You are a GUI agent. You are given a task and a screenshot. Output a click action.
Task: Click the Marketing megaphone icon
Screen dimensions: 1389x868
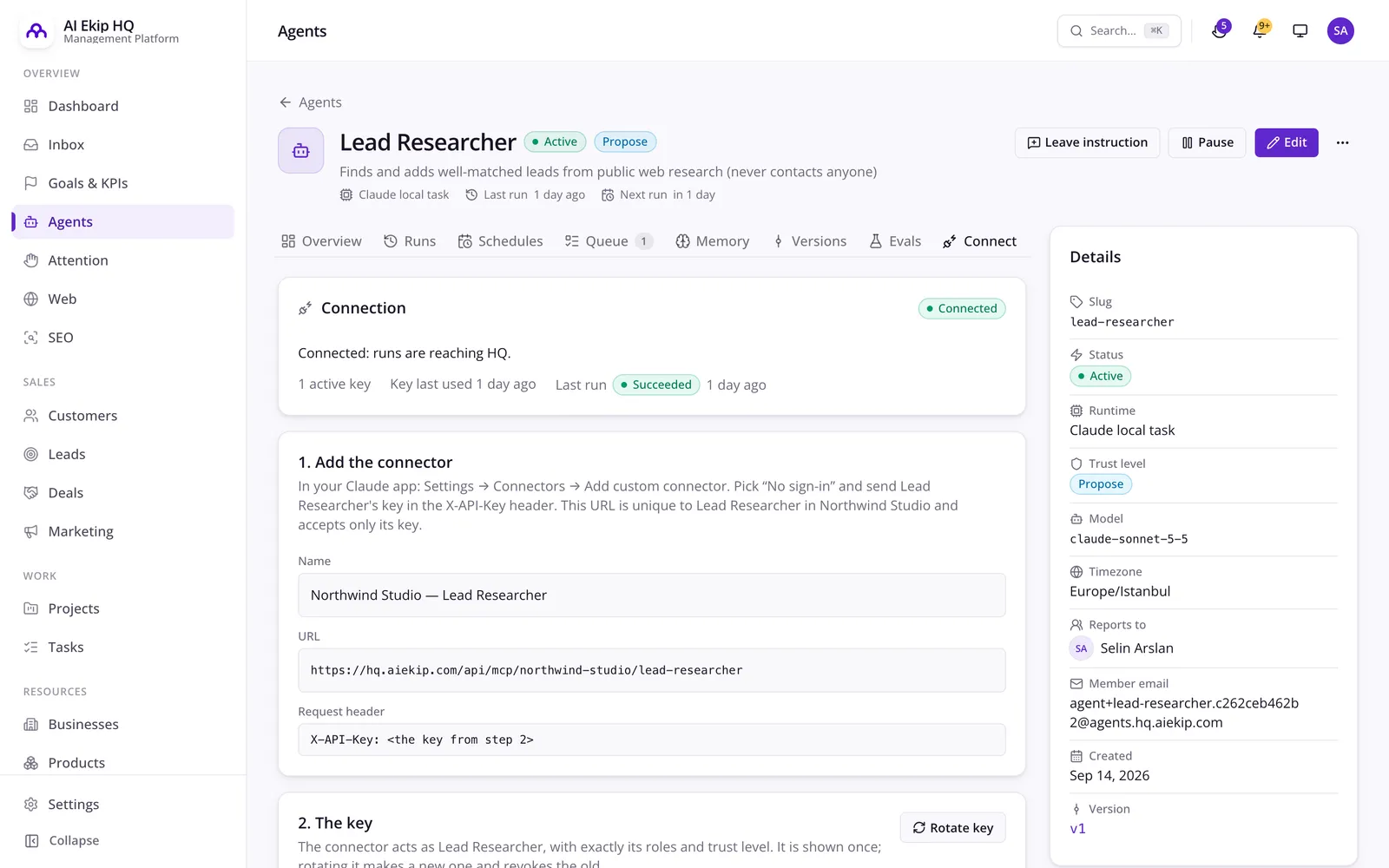tap(31, 531)
